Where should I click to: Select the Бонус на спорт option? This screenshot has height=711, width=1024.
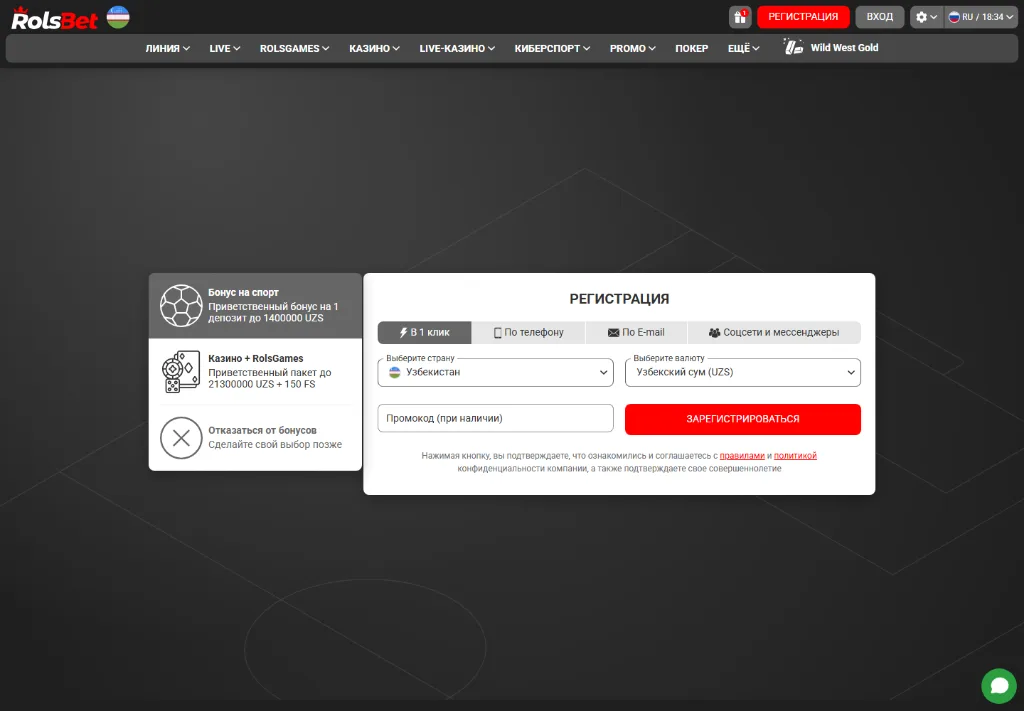255,306
